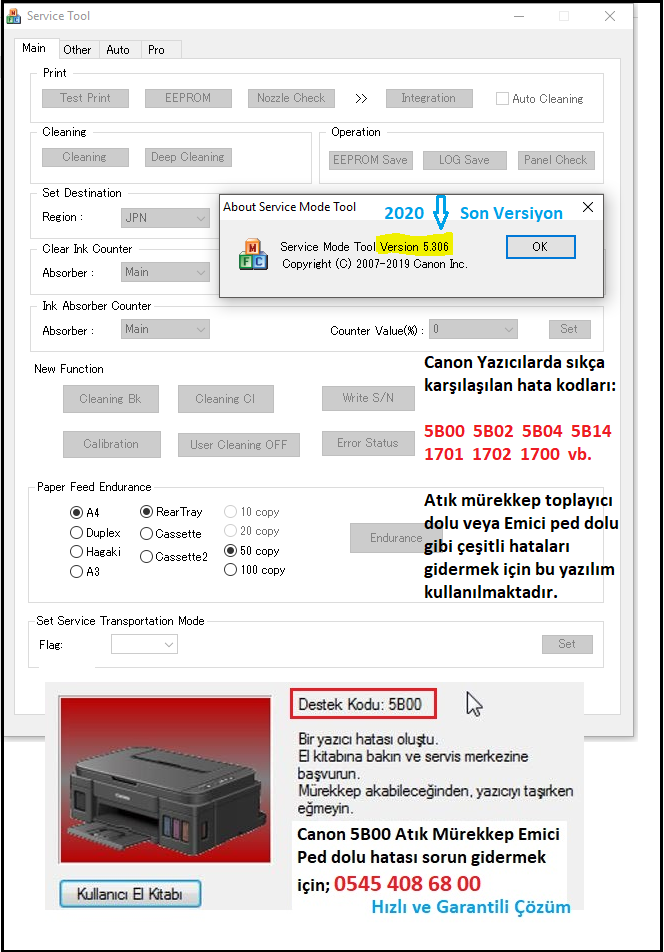
Task: Click the printer image thumbnail
Action: pos(165,780)
